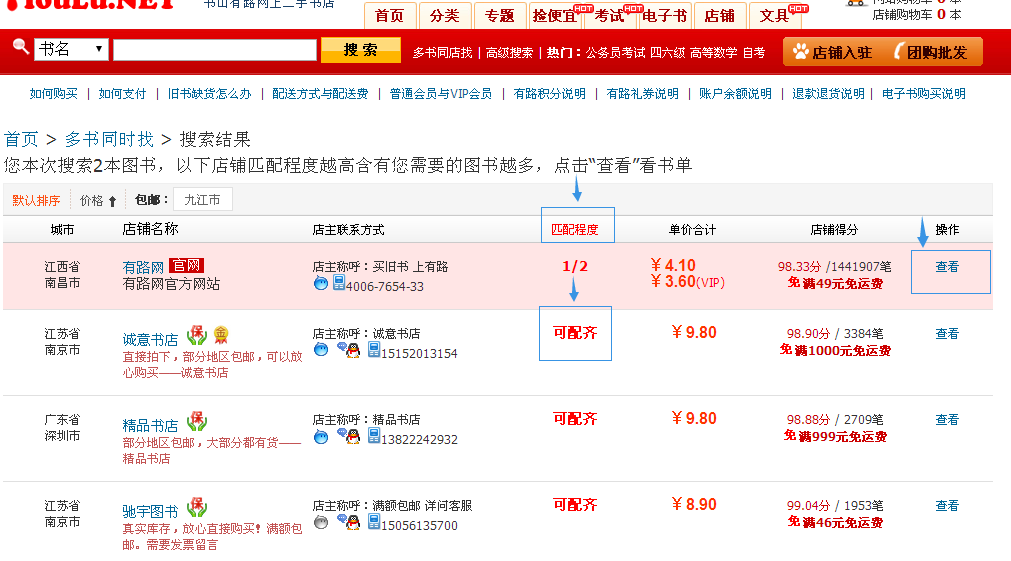Sort results by 价格
The height and width of the screenshot is (561, 1011).
point(92,201)
